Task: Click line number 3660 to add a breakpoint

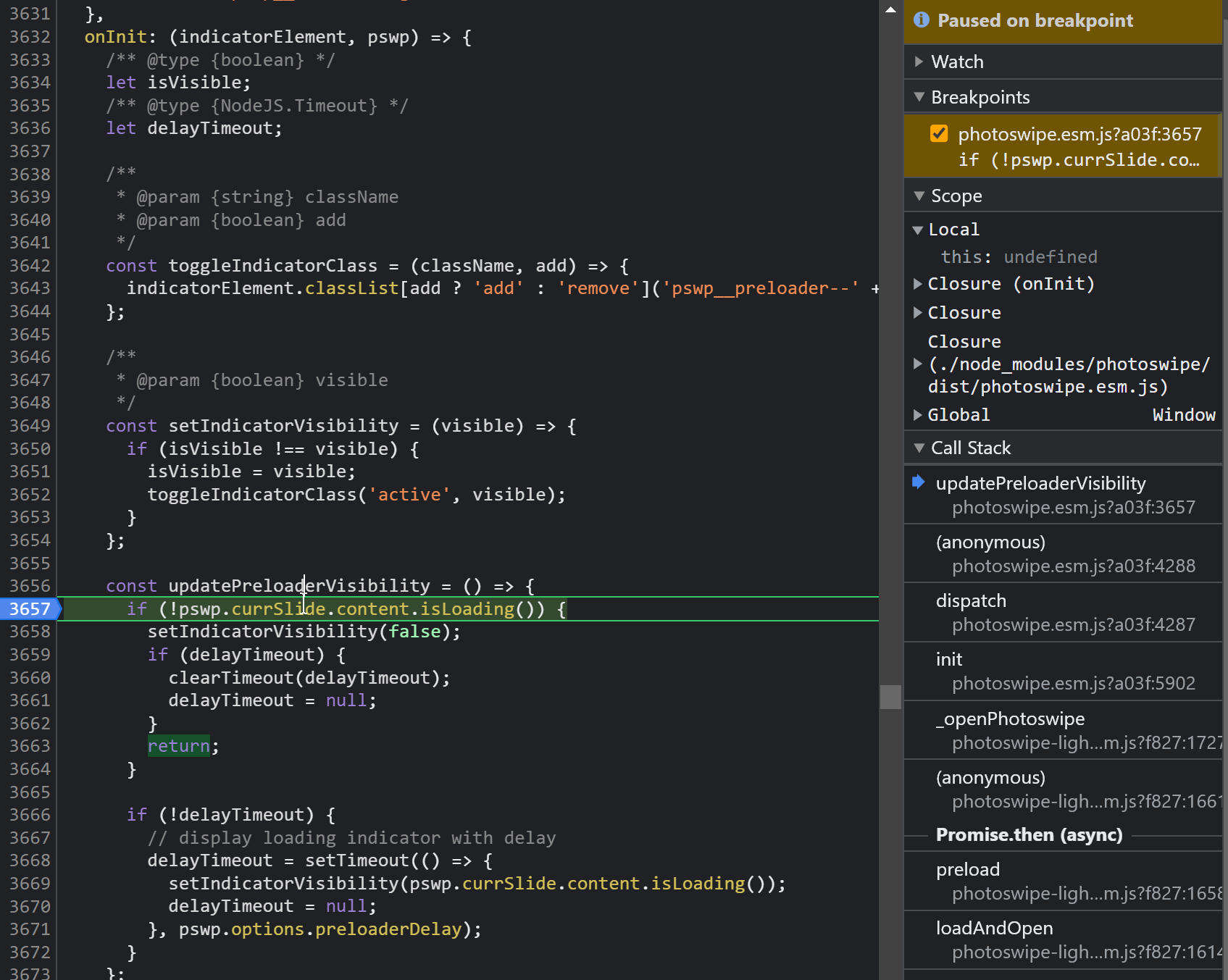Action: 30,677
